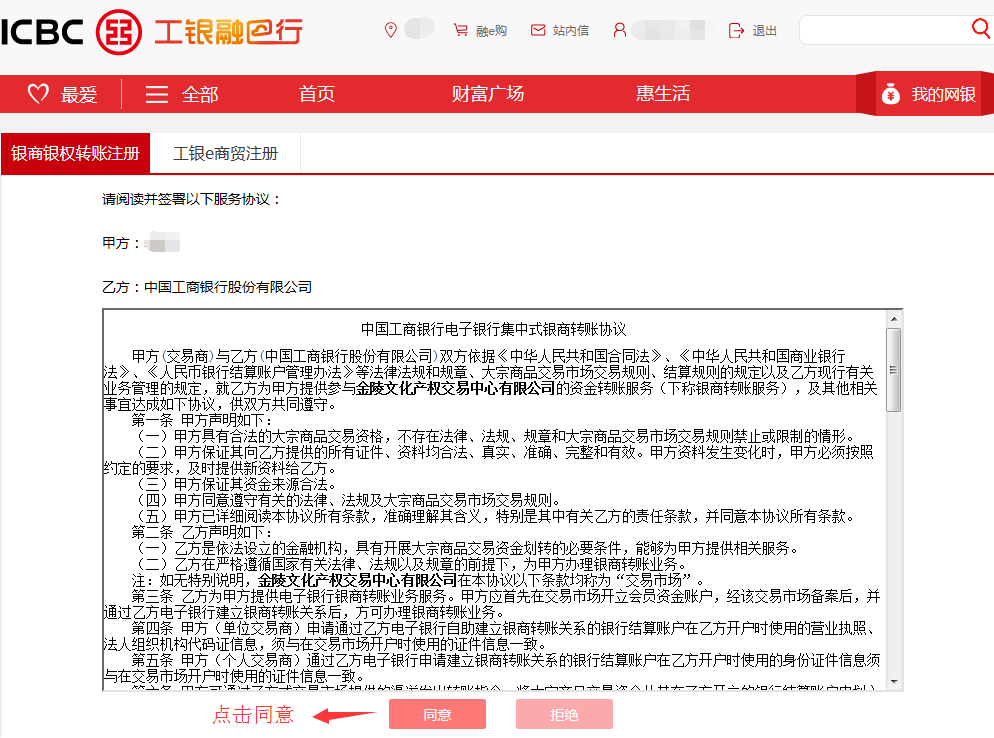Click the line （一）甲方具有合法的大宗商品交易资格
994x738 pixels.
pos(496,436)
